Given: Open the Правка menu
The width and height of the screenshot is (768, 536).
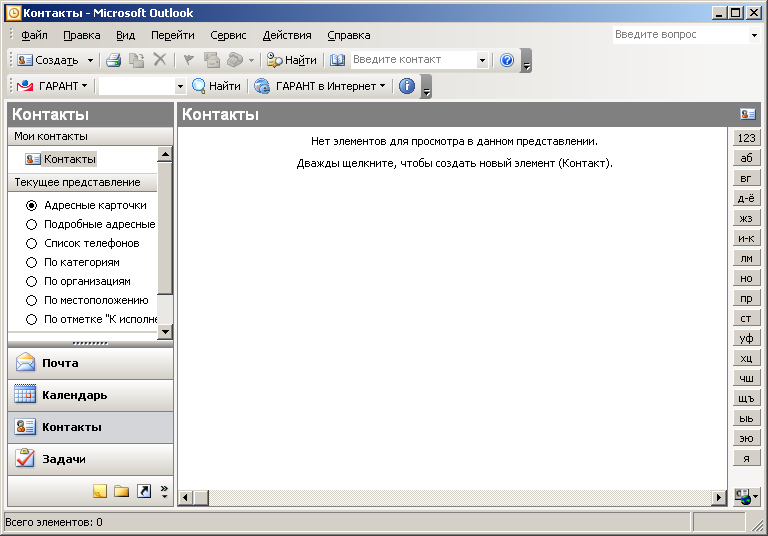Looking at the screenshot, I should point(82,35).
